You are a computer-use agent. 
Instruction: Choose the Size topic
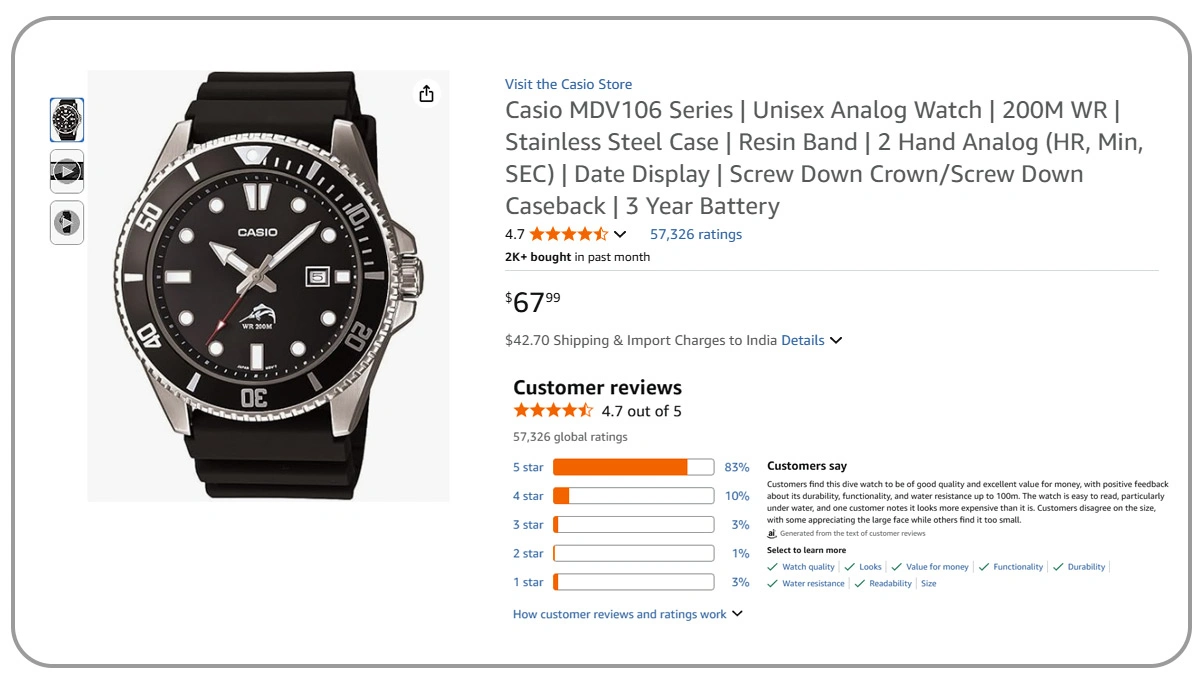click(x=928, y=583)
